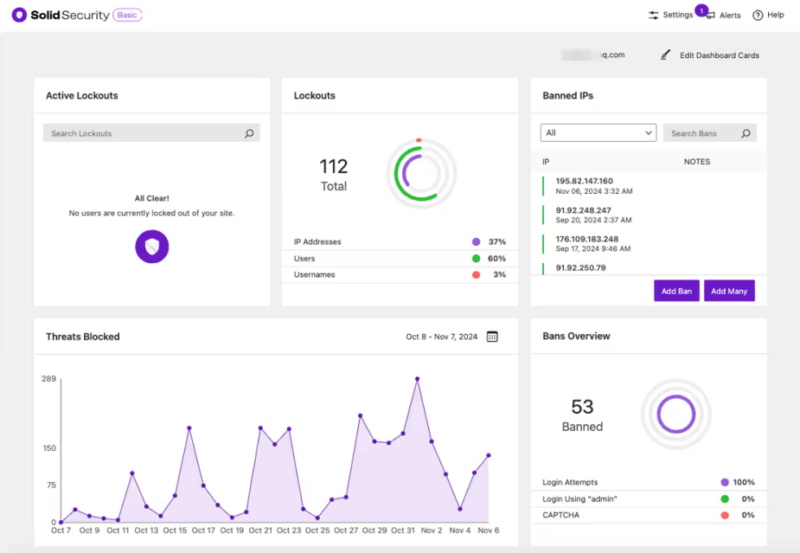Open the Alerts notification icon
This screenshot has height=553, width=800.
[711, 16]
